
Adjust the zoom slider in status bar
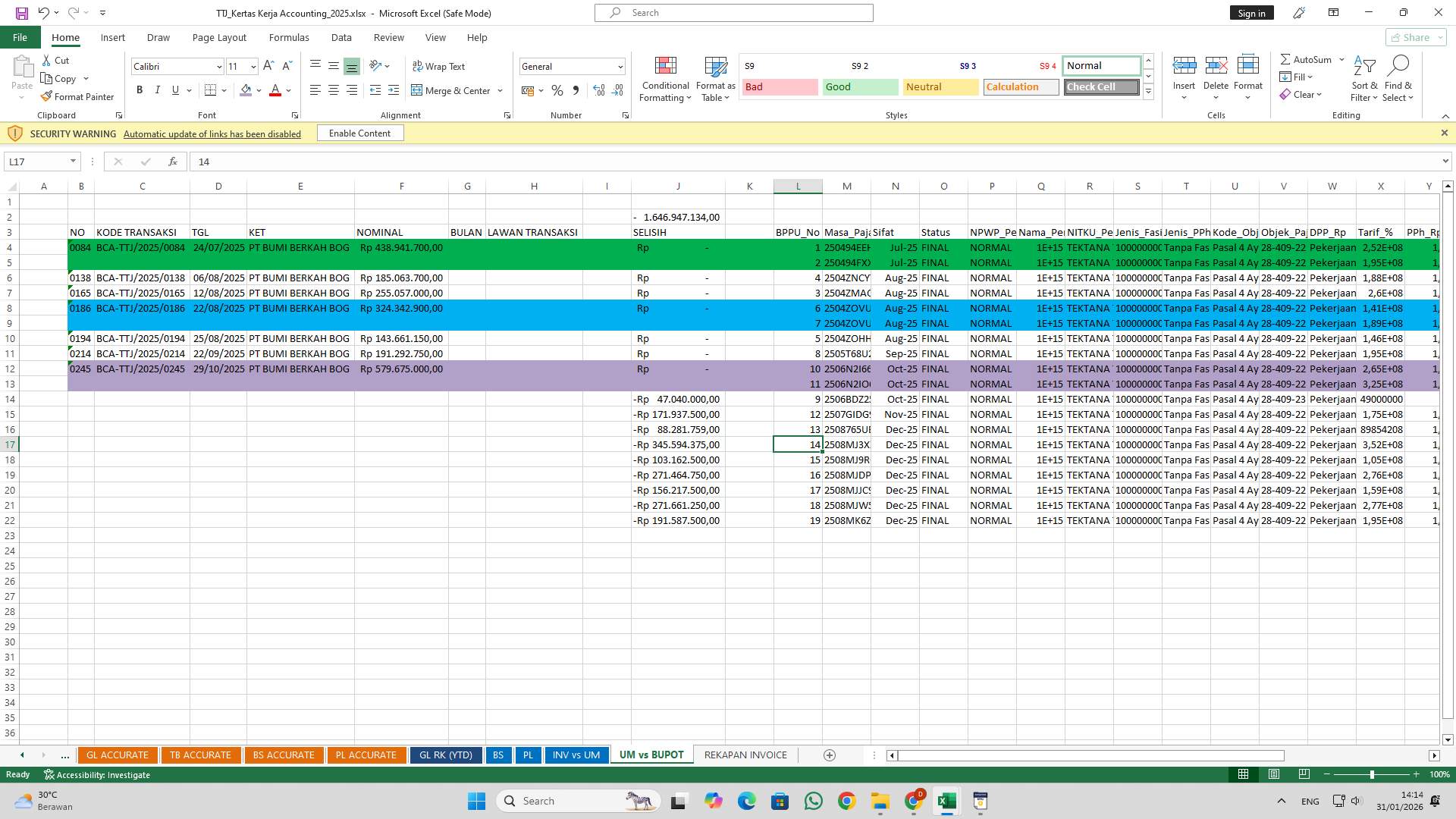coord(1372,774)
